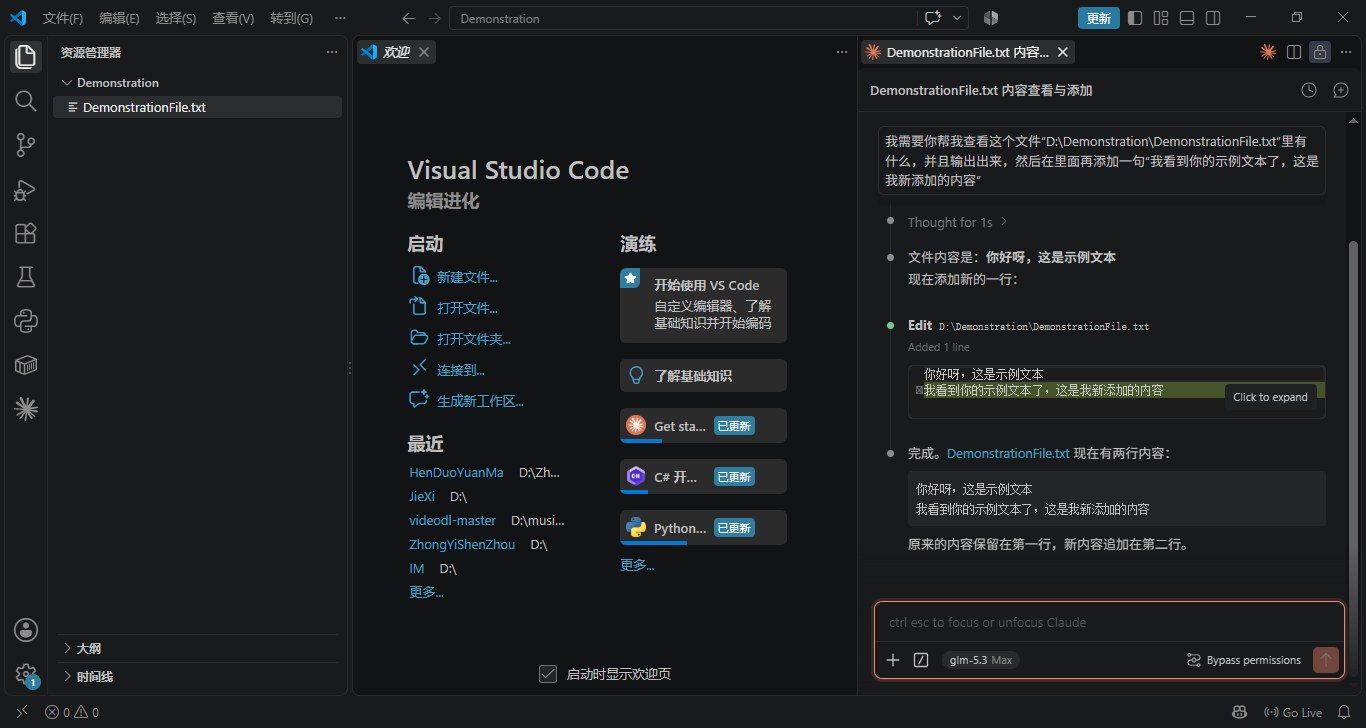Open 开始使用 VS Code walkthrough card

click(703, 305)
